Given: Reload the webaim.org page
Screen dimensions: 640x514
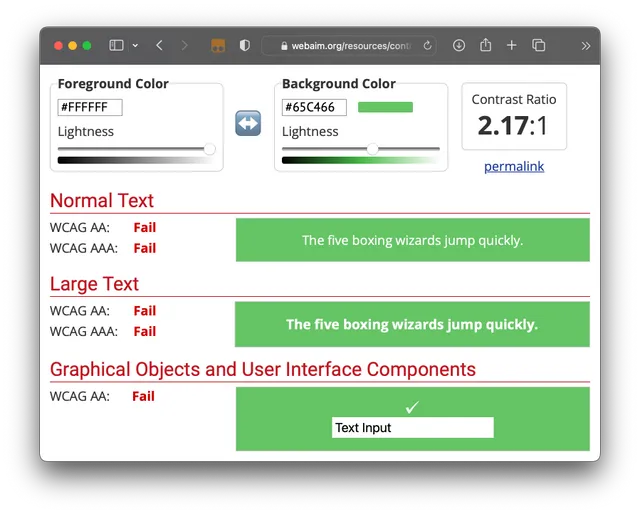Looking at the screenshot, I should click(x=428, y=45).
